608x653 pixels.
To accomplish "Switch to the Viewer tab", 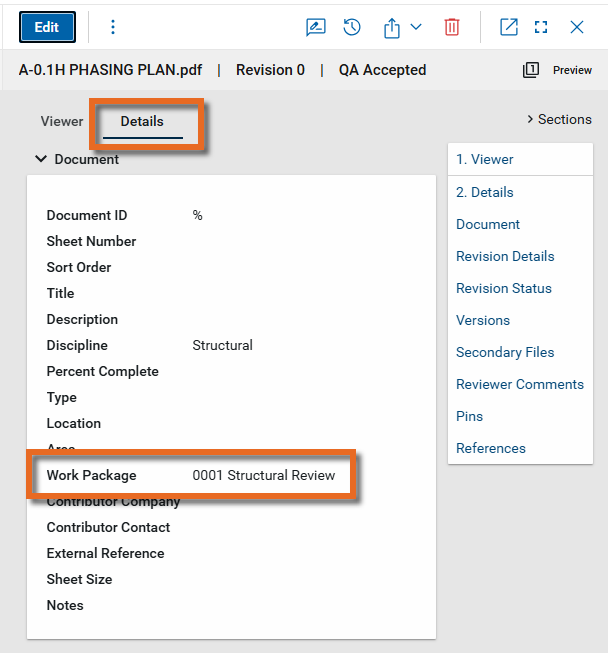I will (62, 121).
